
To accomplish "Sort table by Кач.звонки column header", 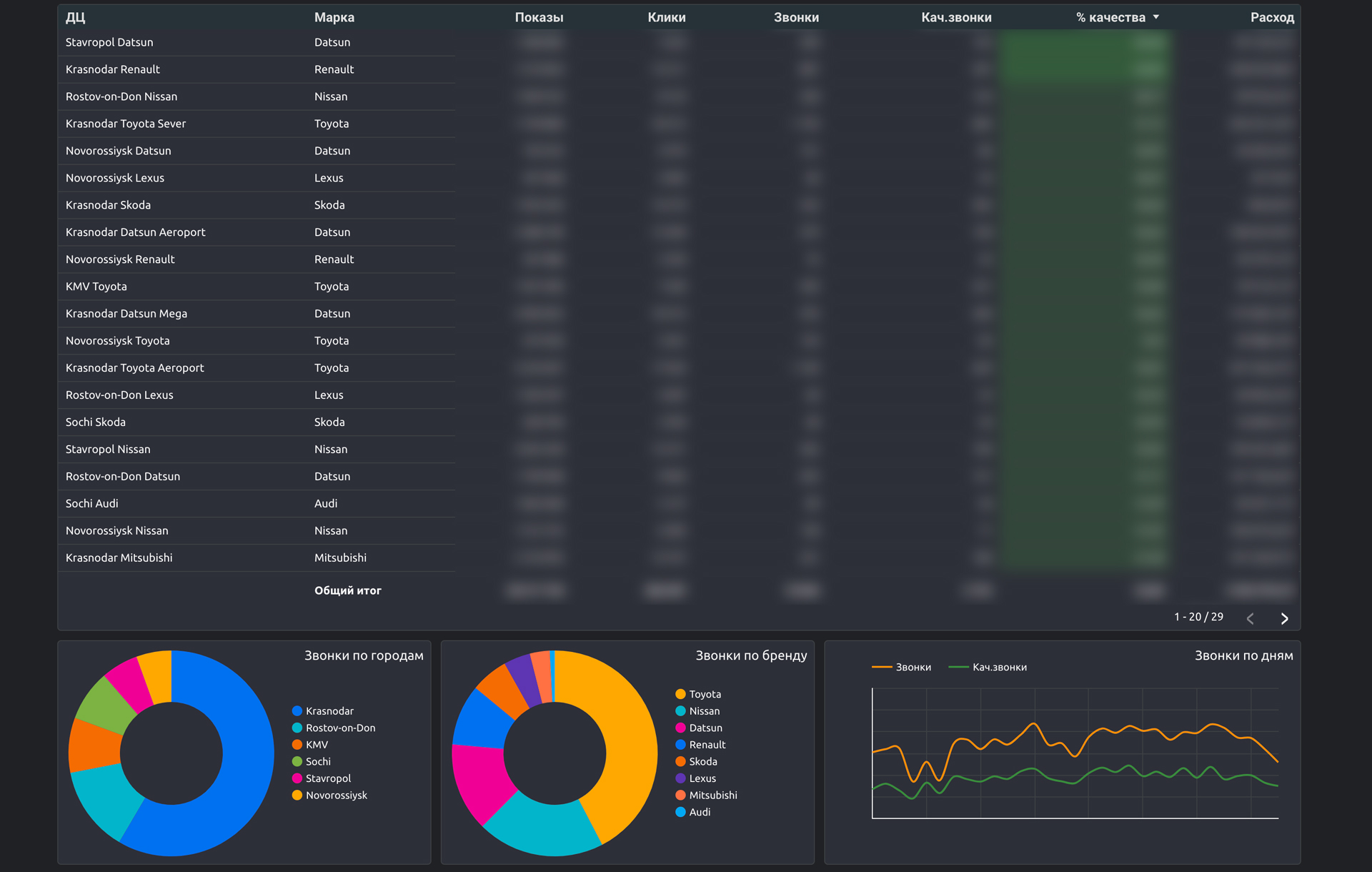I will [956, 18].
